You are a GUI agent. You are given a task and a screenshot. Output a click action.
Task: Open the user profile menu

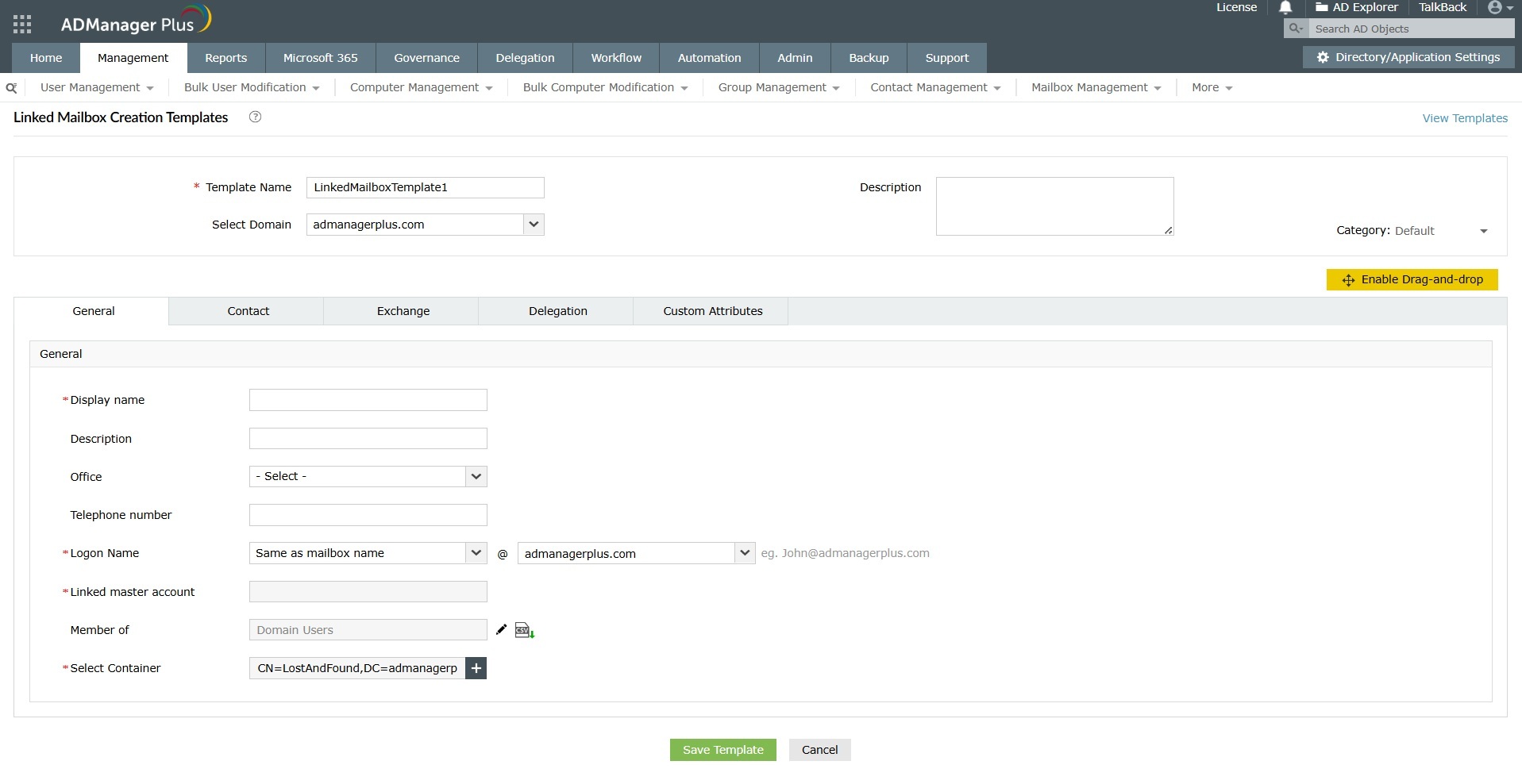1496,8
